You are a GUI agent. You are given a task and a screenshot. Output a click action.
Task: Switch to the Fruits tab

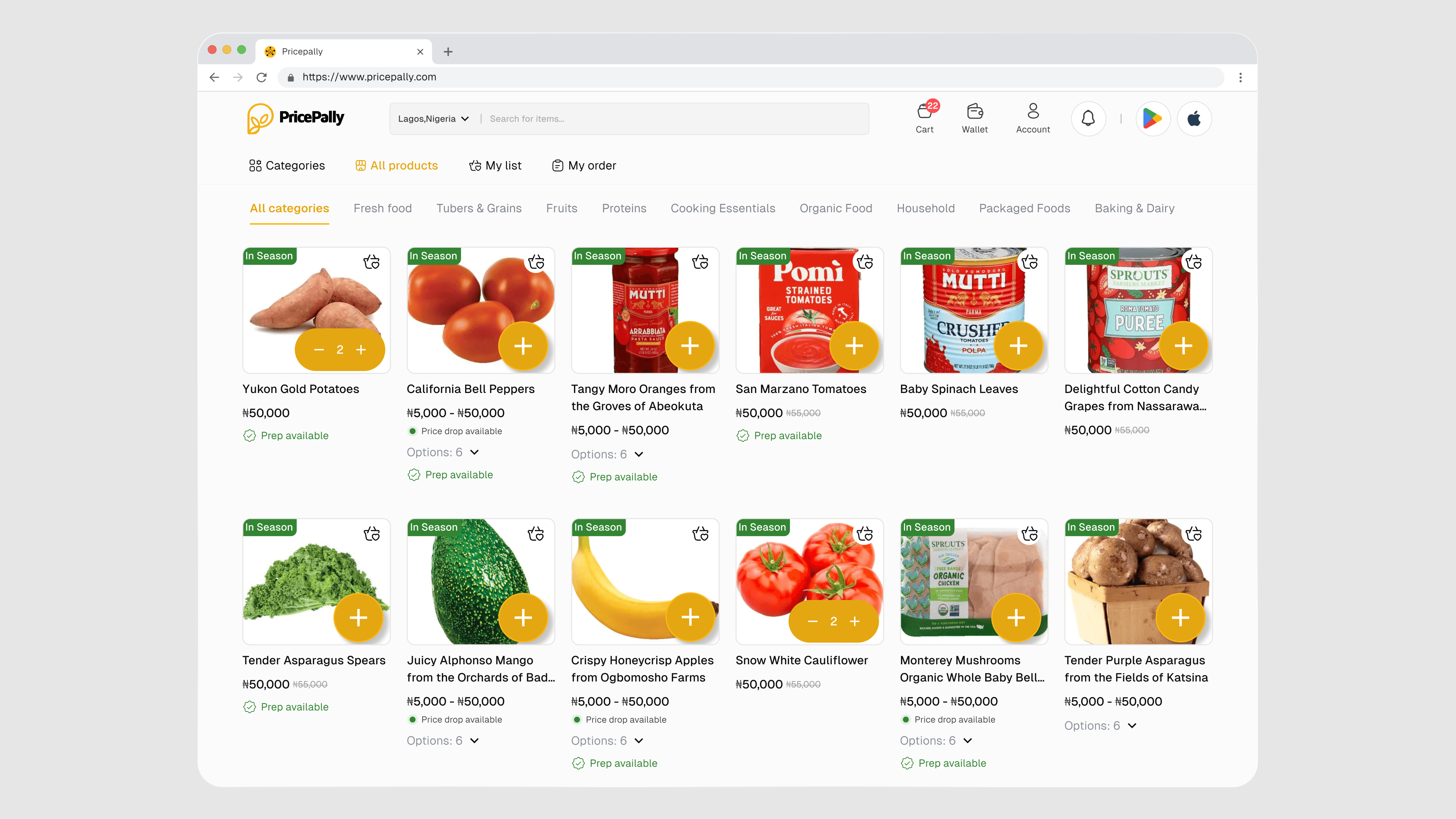click(562, 209)
